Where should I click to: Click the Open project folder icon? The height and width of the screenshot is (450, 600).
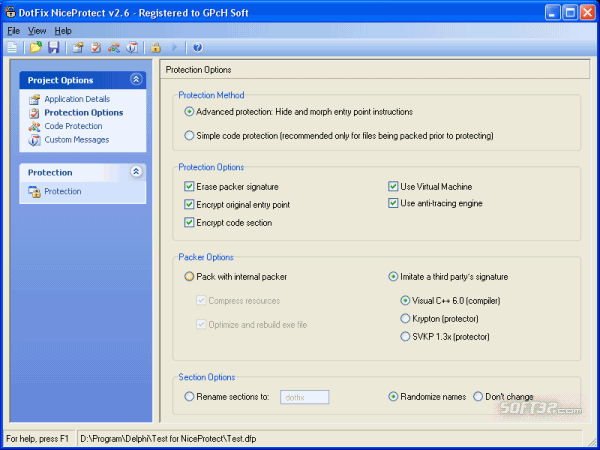click(36, 47)
